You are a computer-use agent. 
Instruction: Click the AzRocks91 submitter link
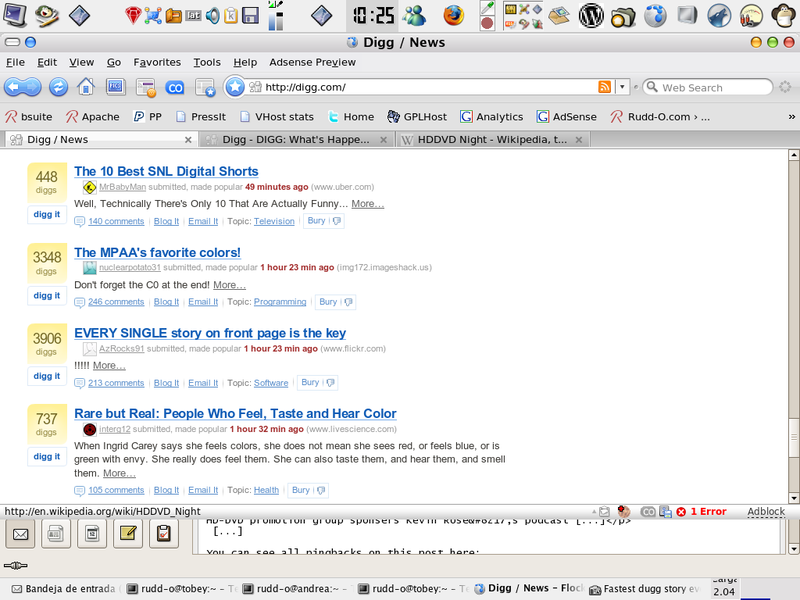point(121,348)
